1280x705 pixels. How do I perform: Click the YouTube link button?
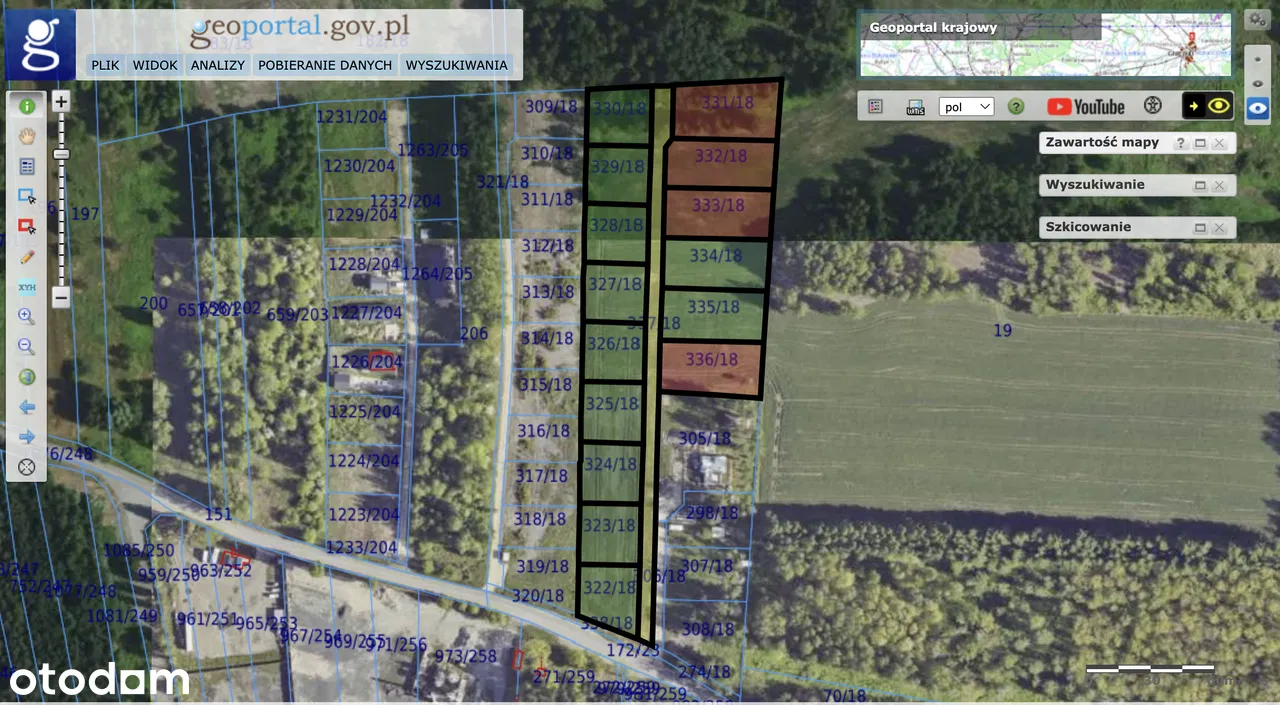pos(1086,107)
